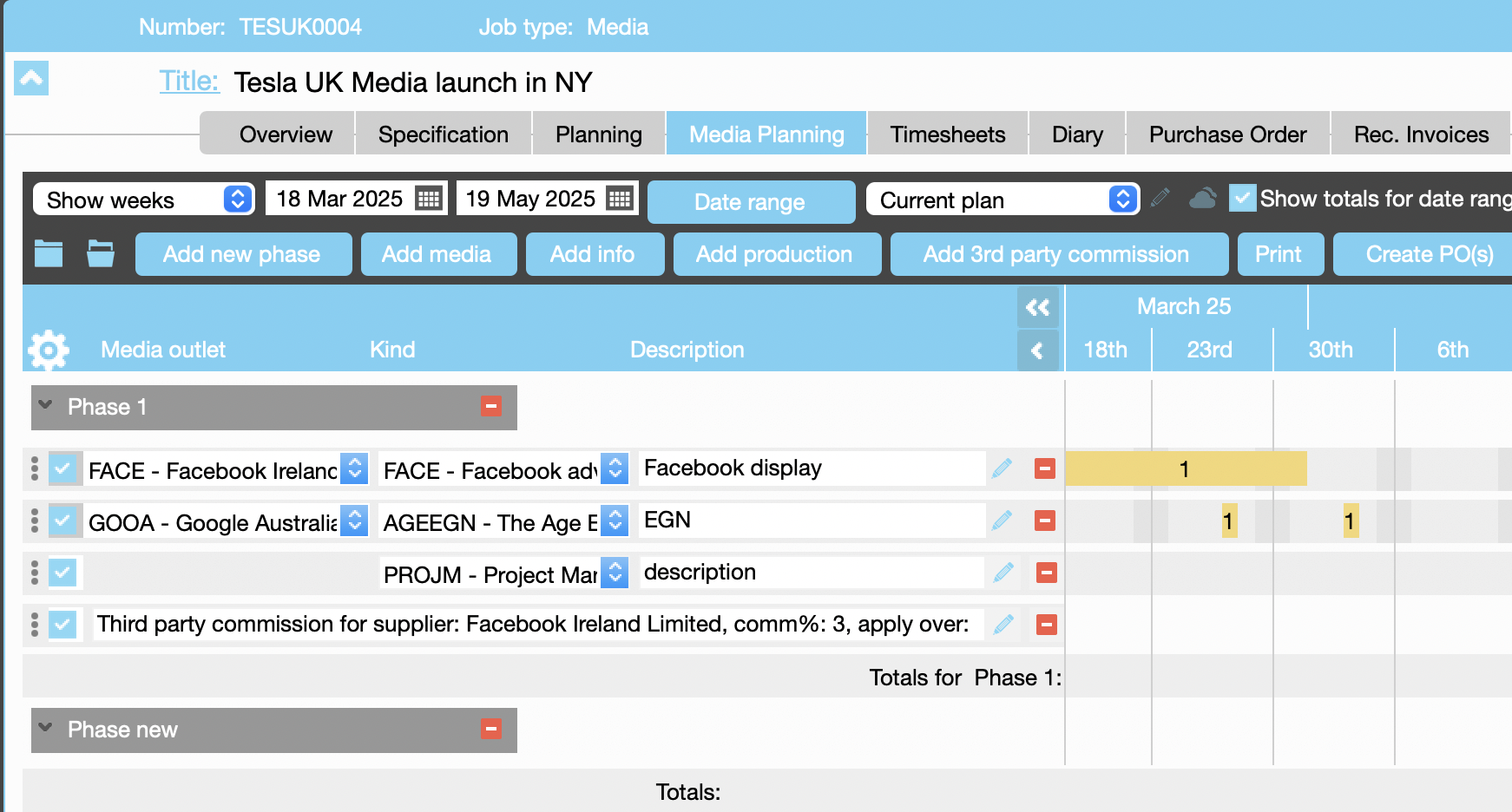Click the double left arrow in the timeline header
This screenshot has width=1512, height=812.
coord(1037,307)
